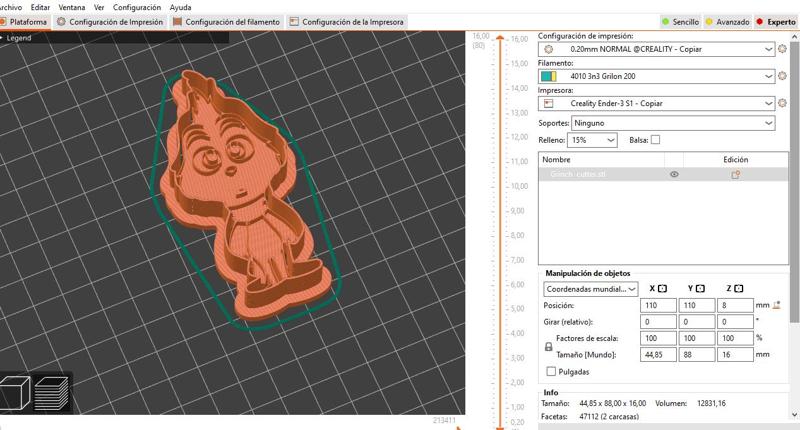Switch to sliced layers preview icon
The width and height of the screenshot is (800, 430).
point(52,392)
